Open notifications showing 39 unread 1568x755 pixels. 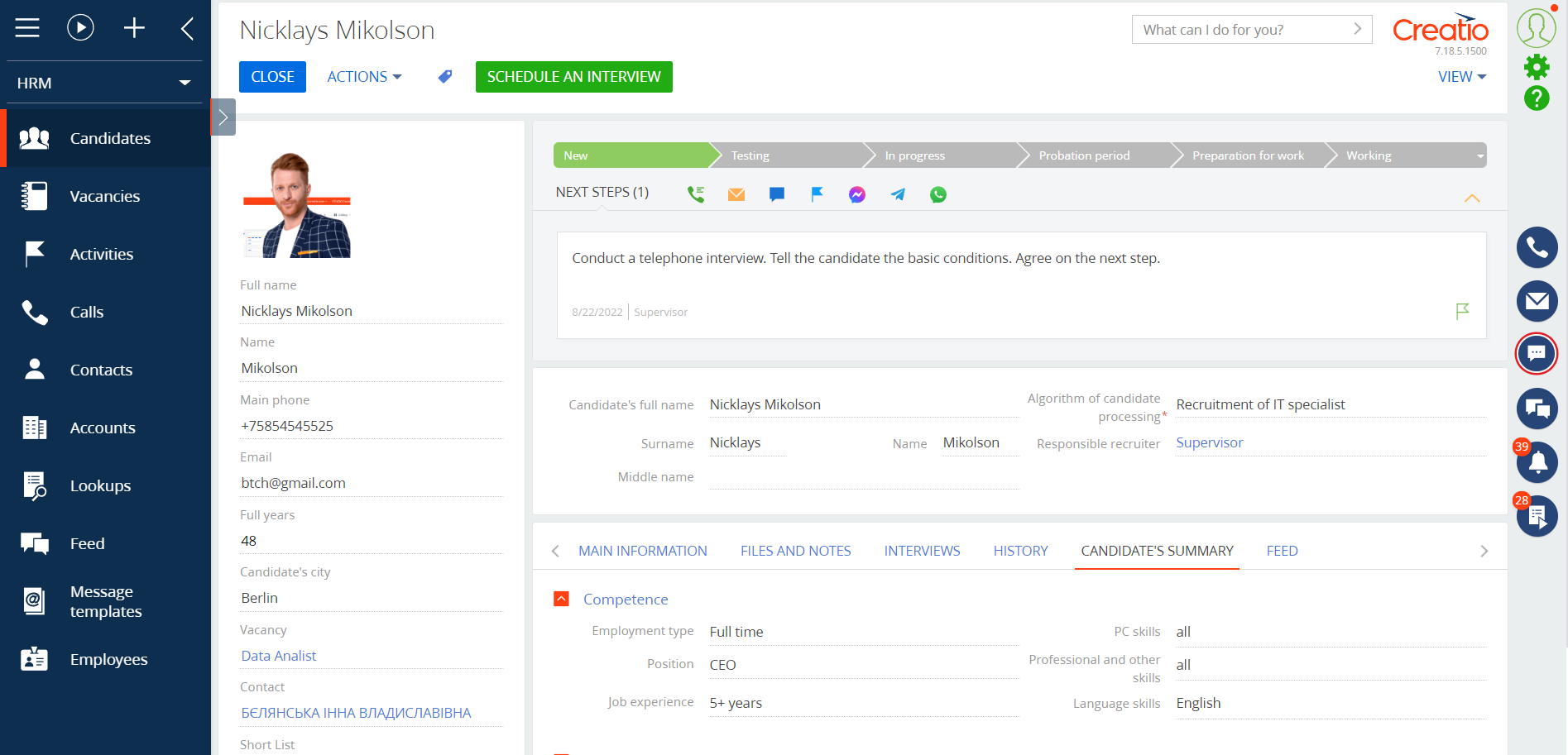pos(1537,462)
